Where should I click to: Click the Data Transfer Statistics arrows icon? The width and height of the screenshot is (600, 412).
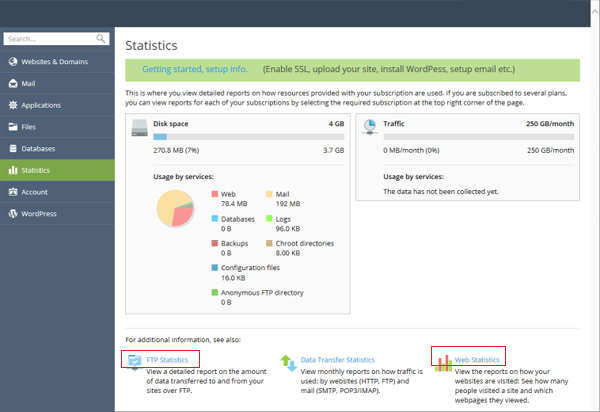[288, 362]
